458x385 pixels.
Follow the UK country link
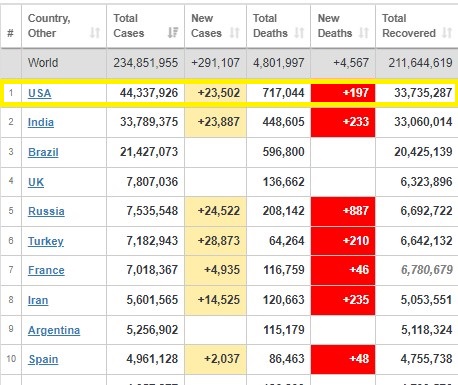[36, 182]
